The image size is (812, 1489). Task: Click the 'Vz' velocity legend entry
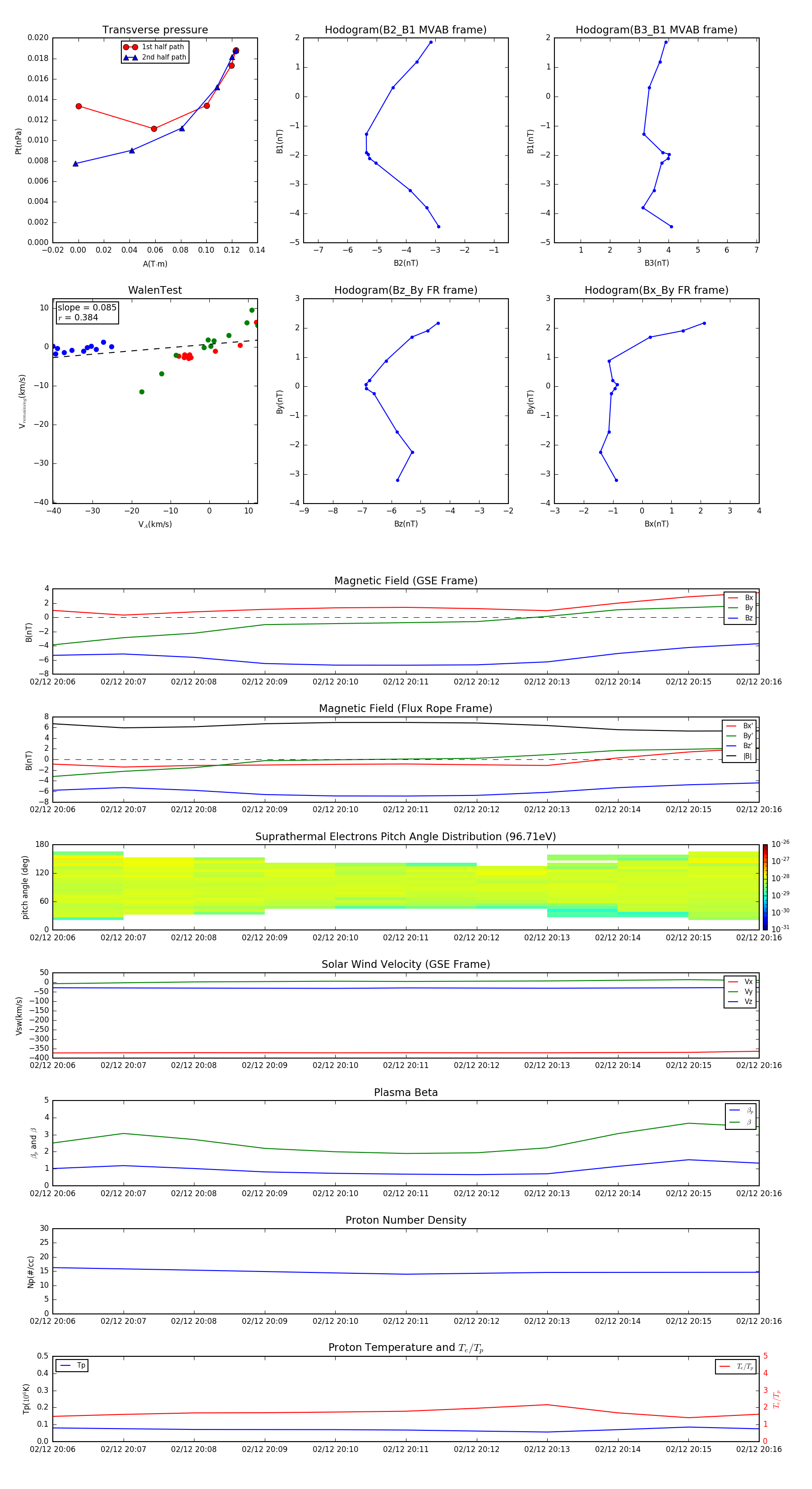pos(740,1002)
